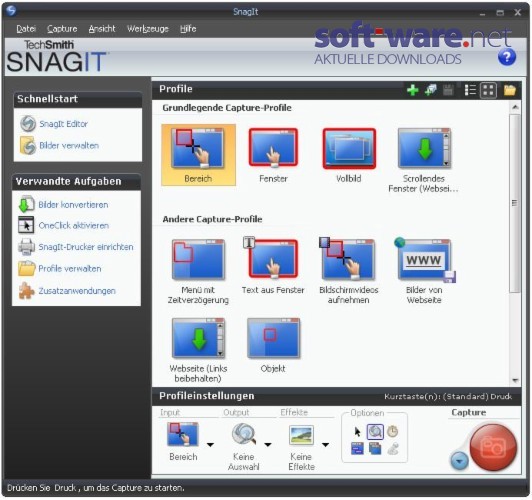Click the Grundlegende Capture-Profile heading

click(227, 108)
